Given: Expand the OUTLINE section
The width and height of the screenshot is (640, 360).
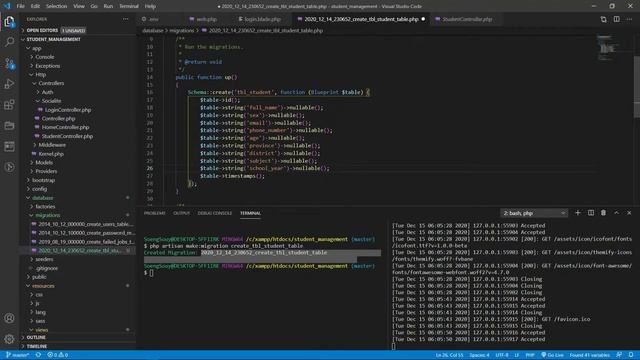Looking at the screenshot, I should pos(36,338).
